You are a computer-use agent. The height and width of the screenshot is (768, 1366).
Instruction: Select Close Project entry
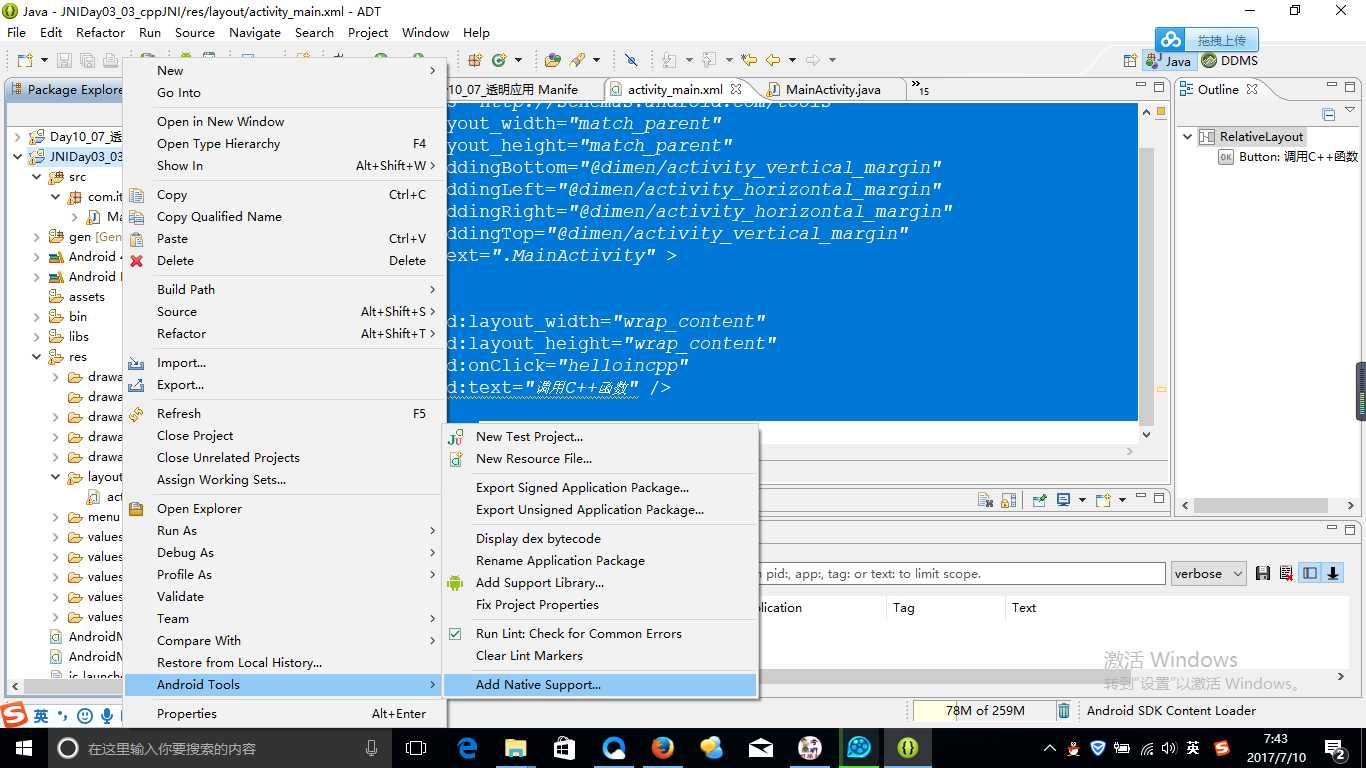(x=285, y=436)
